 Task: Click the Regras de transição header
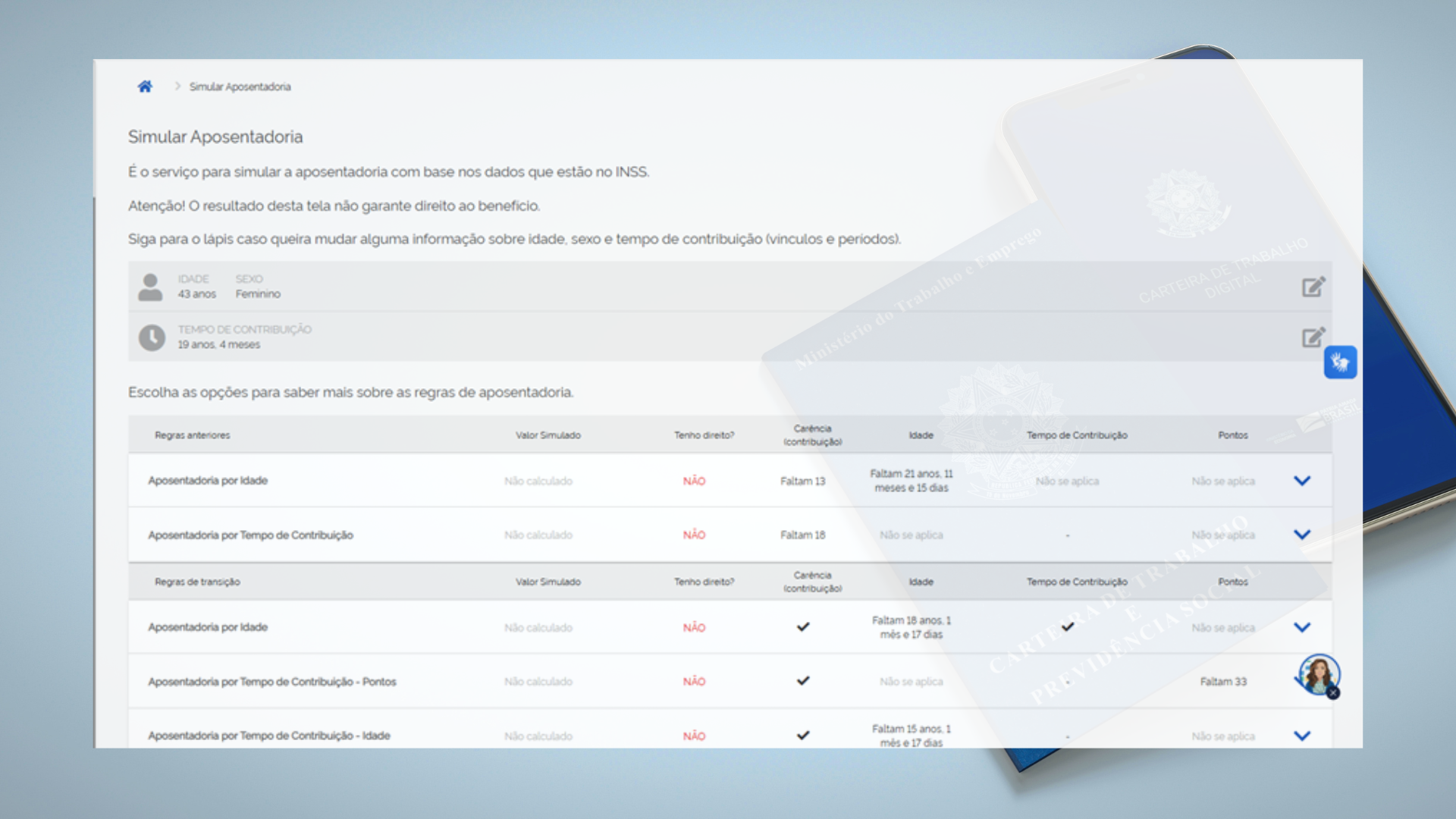coord(197,582)
